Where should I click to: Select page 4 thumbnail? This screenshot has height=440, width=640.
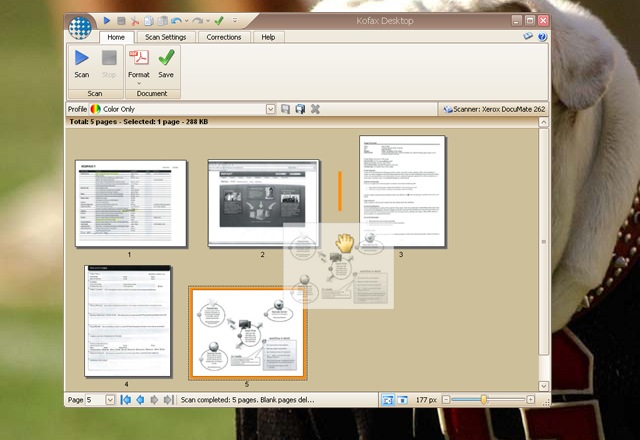[128, 321]
